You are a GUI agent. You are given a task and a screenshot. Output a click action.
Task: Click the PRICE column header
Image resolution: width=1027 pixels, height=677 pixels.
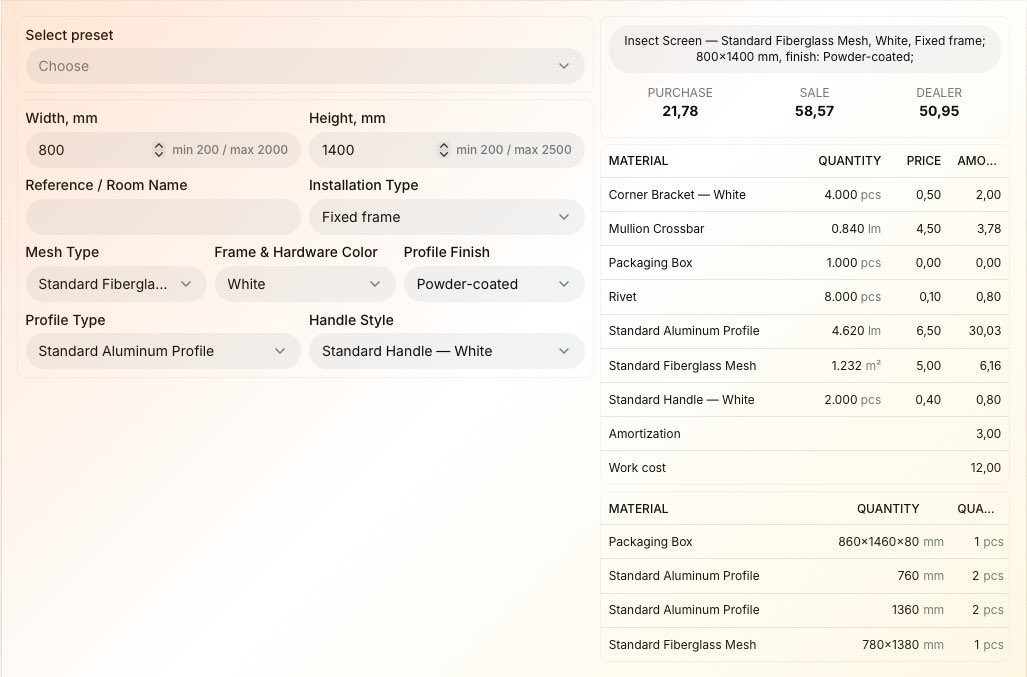pos(924,161)
